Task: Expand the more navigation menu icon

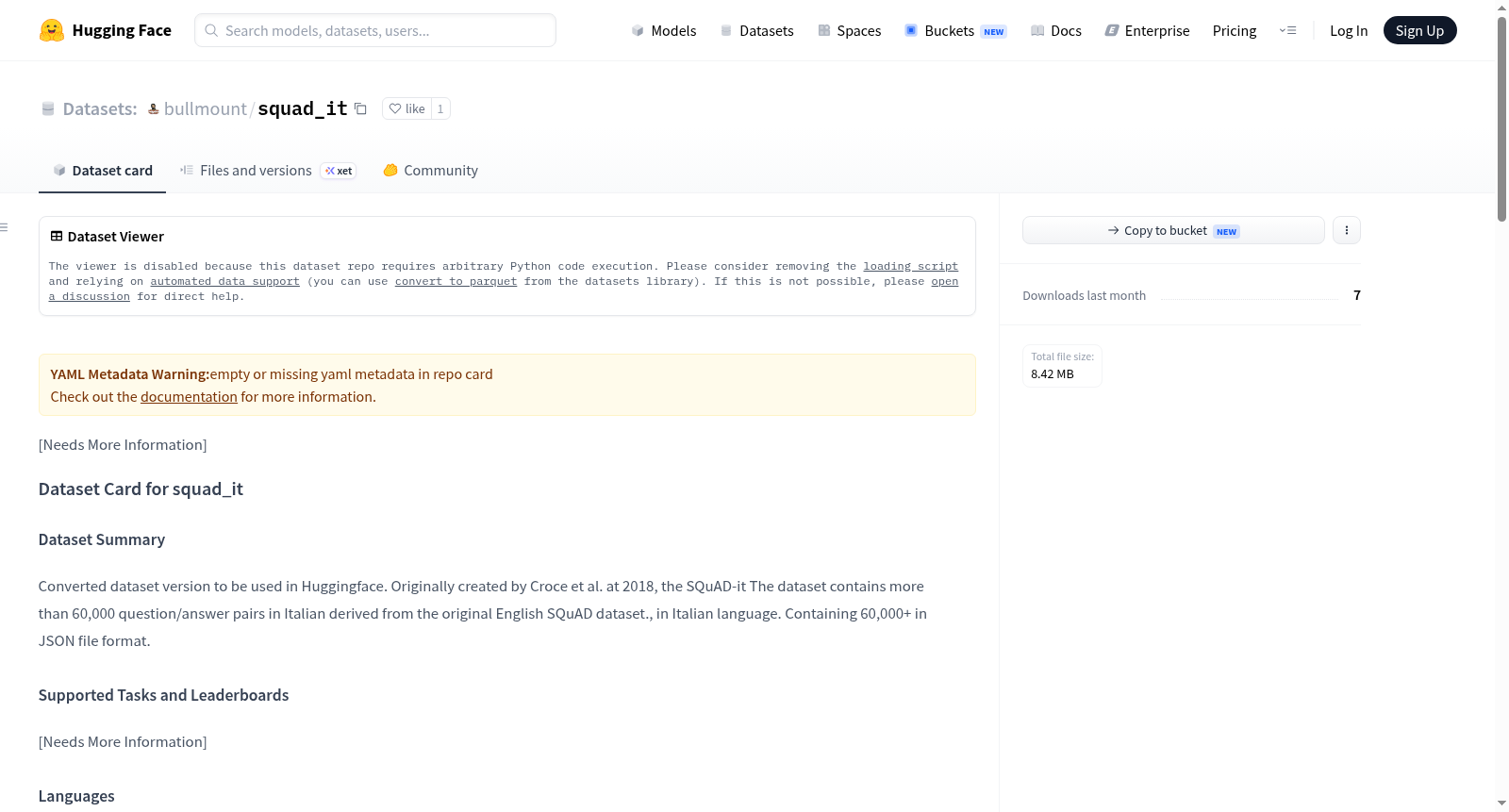Action: 1287,30
